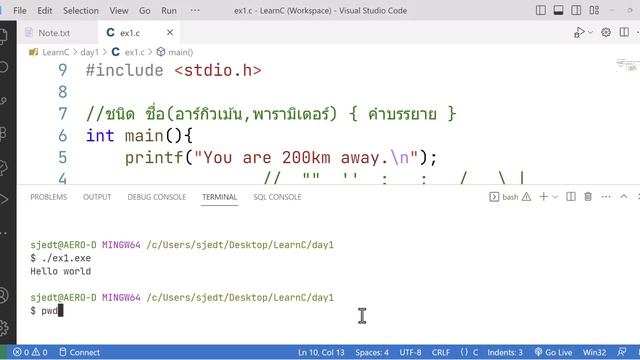Open the Selection menu
Image resolution: width=640 pixels, height=360 pixels.
[81, 11]
